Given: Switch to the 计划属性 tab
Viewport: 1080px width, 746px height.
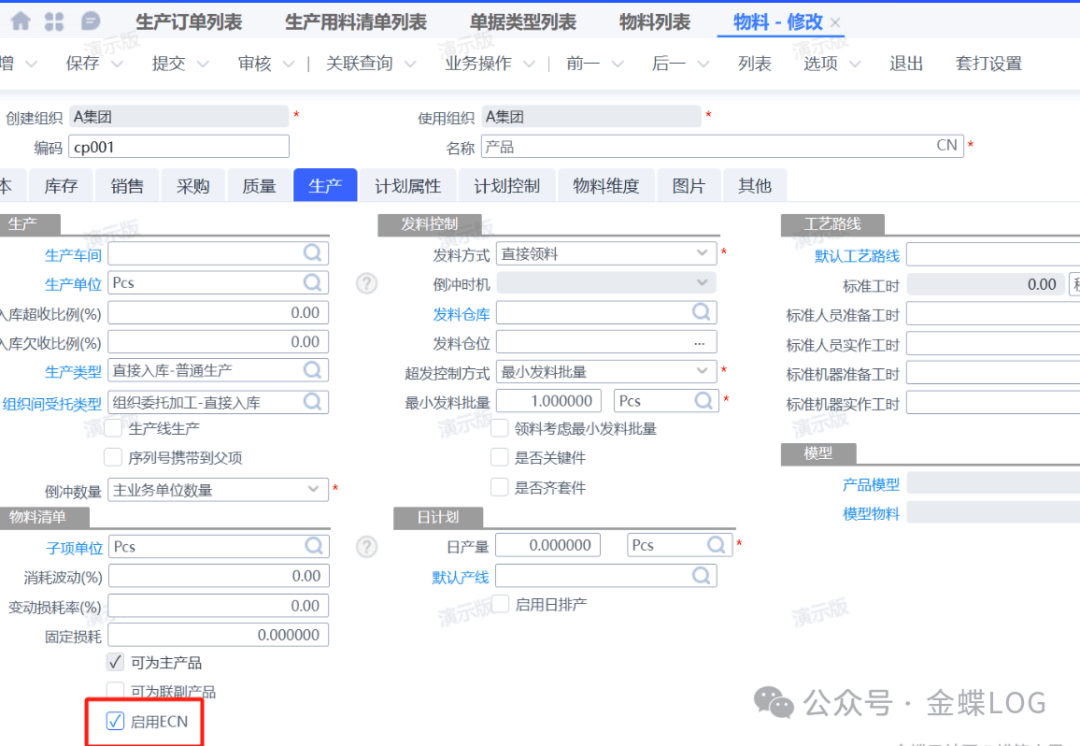Looking at the screenshot, I should click(407, 186).
